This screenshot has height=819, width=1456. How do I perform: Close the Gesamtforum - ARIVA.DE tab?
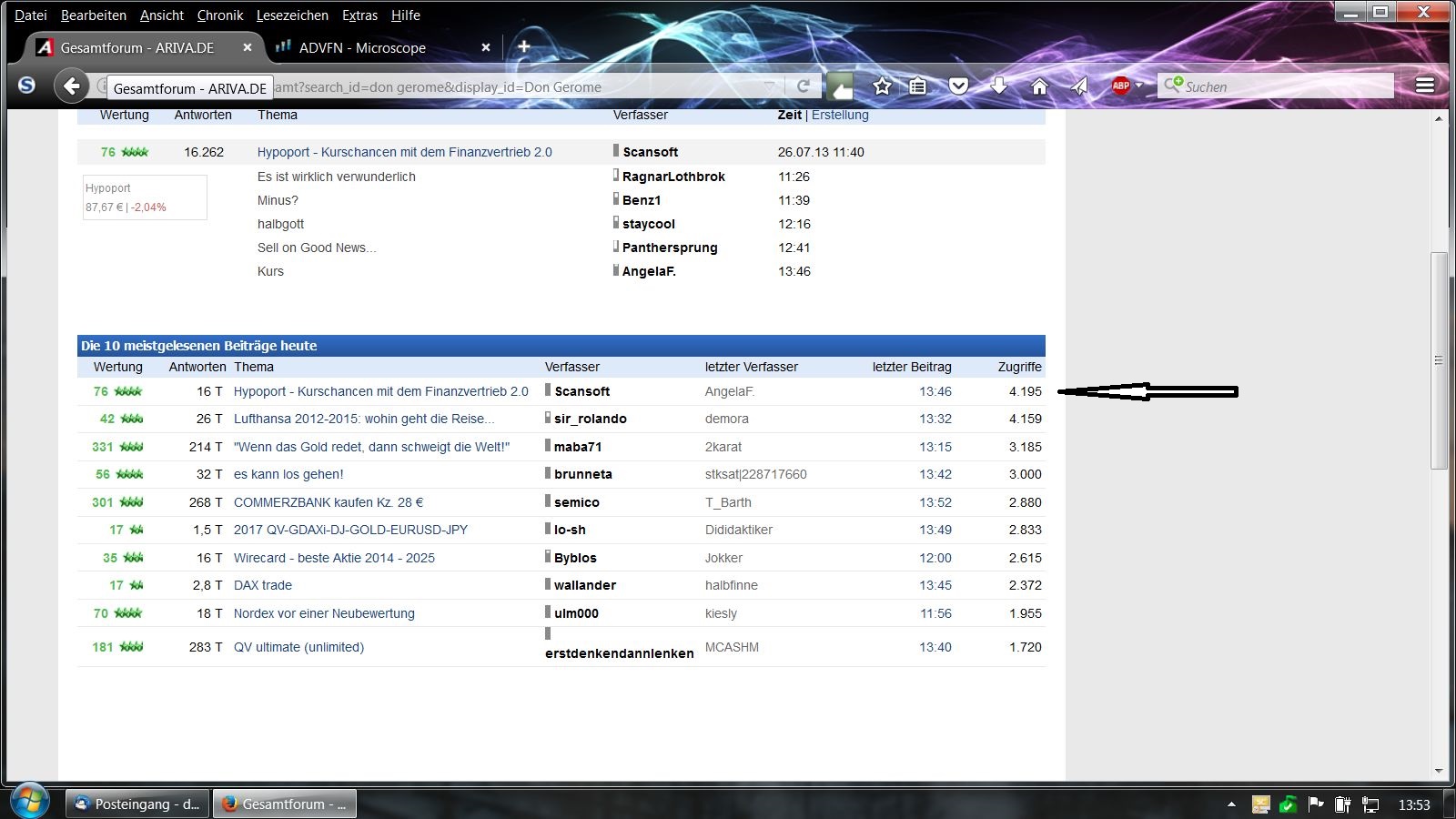coord(248,47)
